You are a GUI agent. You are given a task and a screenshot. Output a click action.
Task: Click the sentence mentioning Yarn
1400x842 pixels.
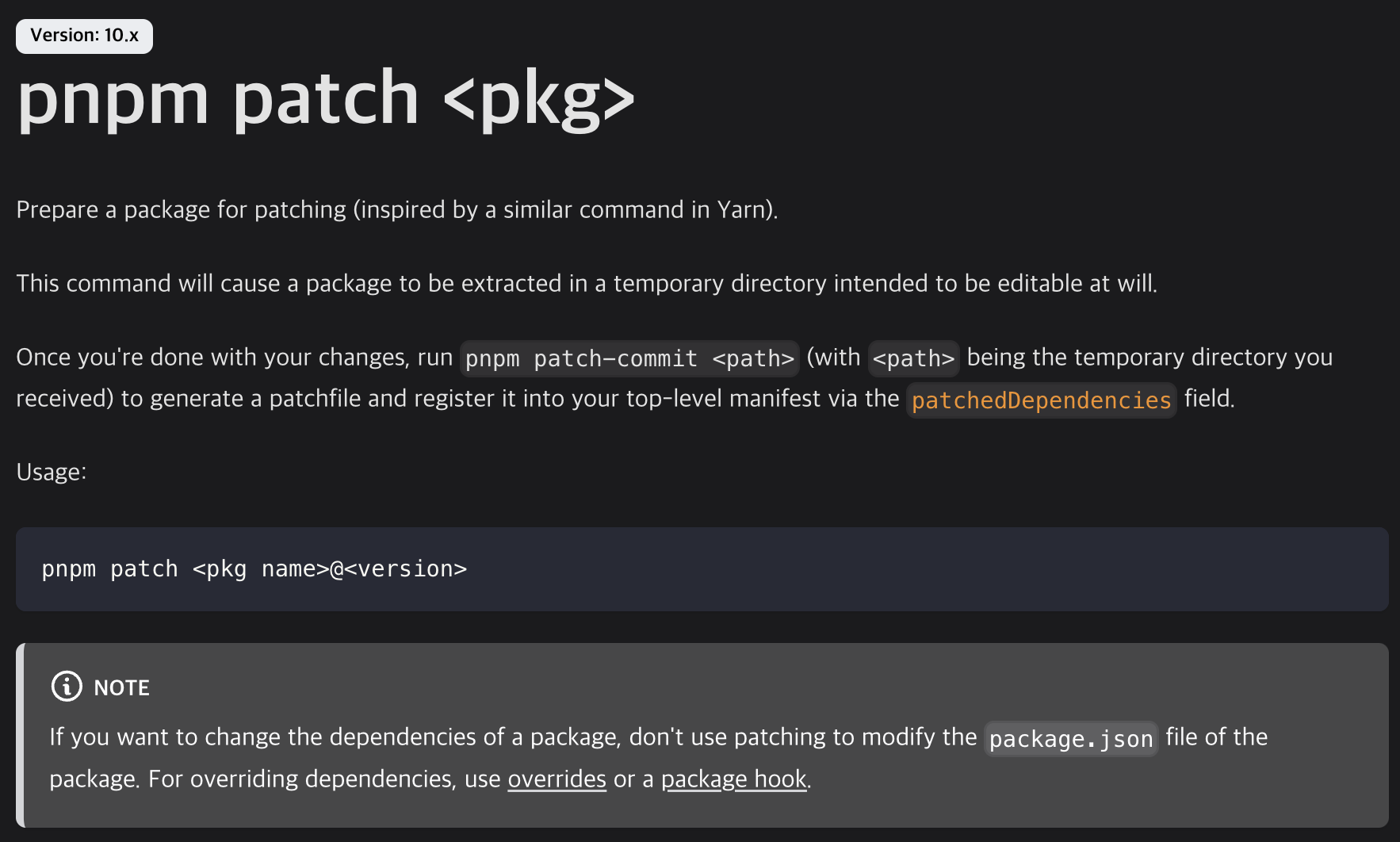point(397,210)
